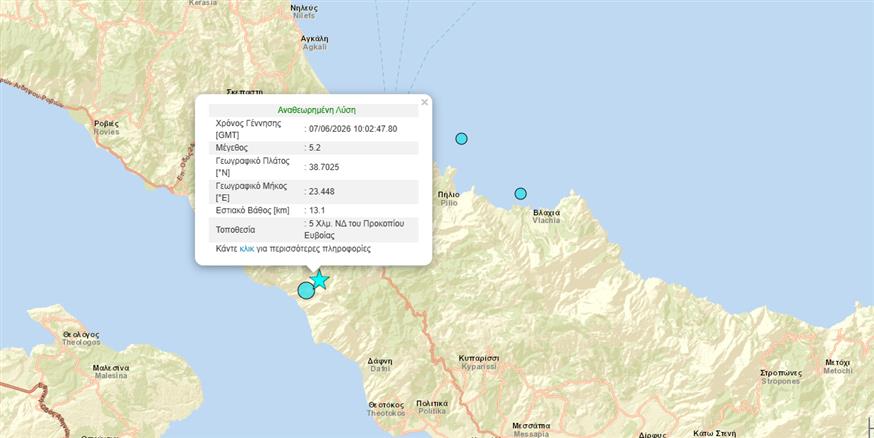Click the latitude value 38.7025

point(324,167)
